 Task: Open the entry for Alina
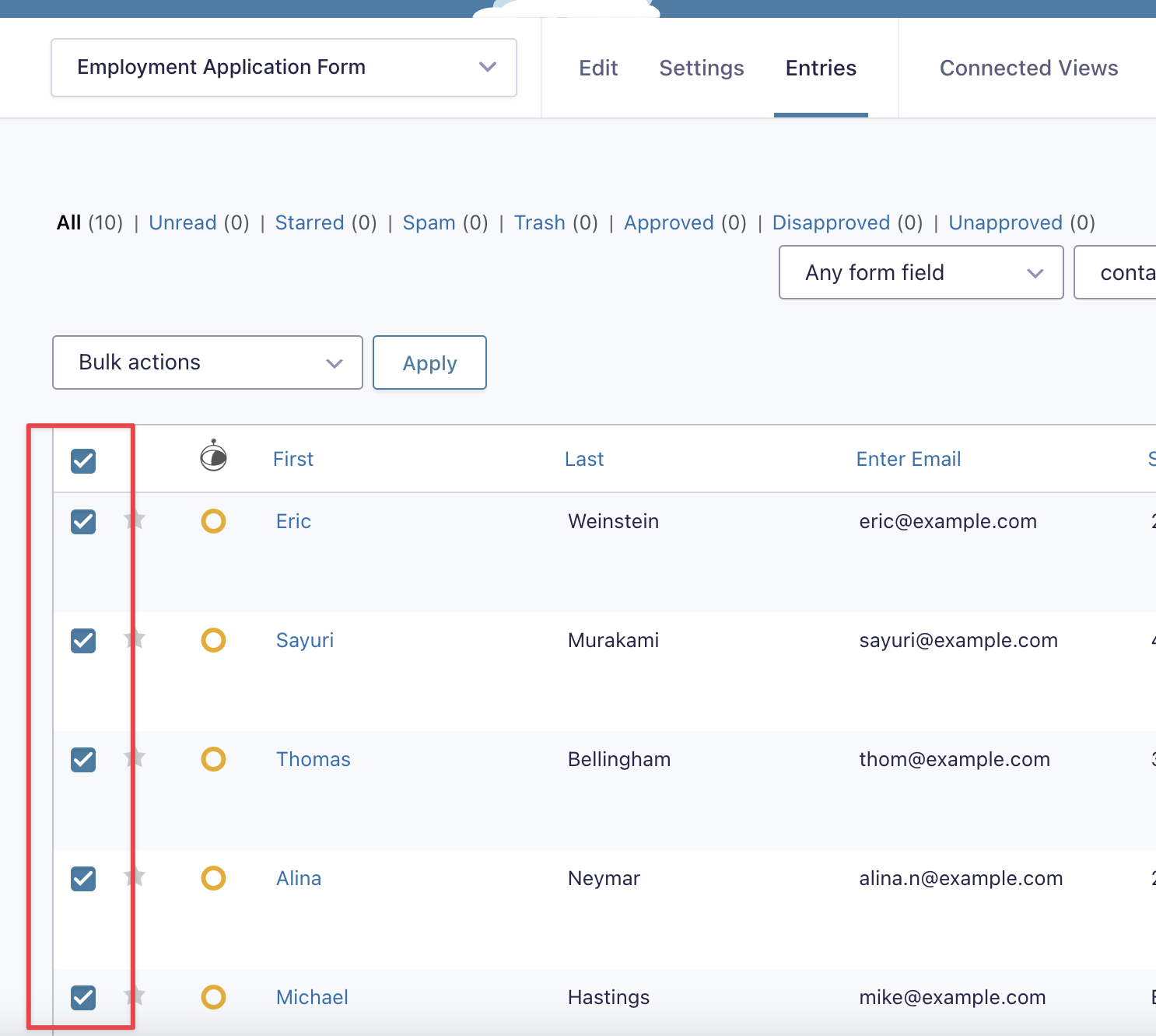pos(299,878)
